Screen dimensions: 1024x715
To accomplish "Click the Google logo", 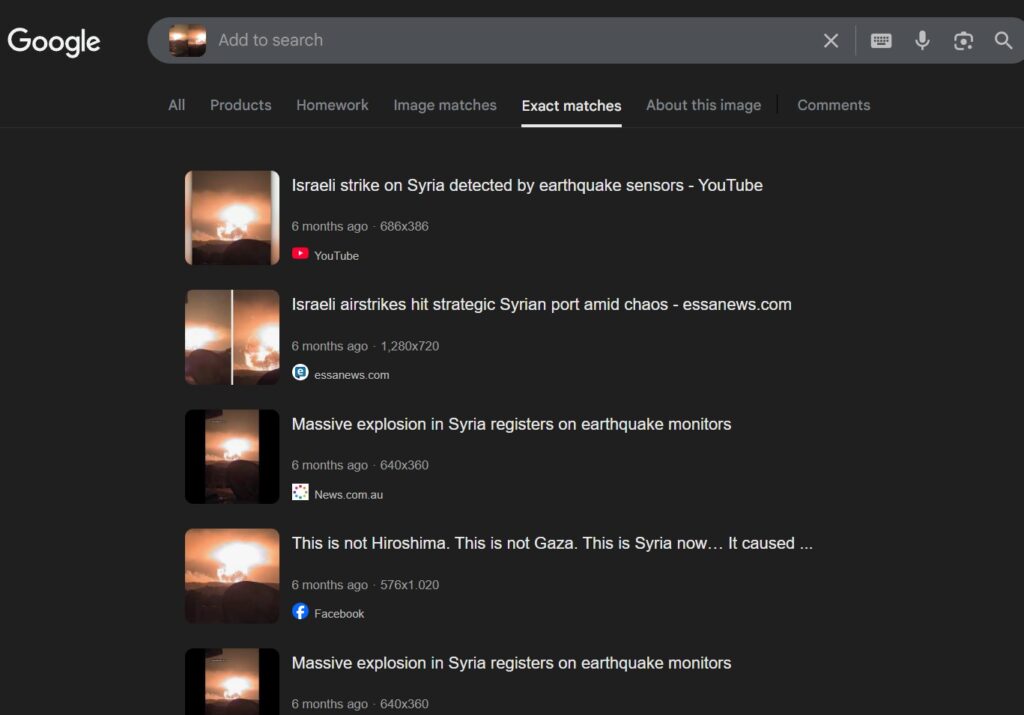I will pyautogui.click(x=54, y=42).
